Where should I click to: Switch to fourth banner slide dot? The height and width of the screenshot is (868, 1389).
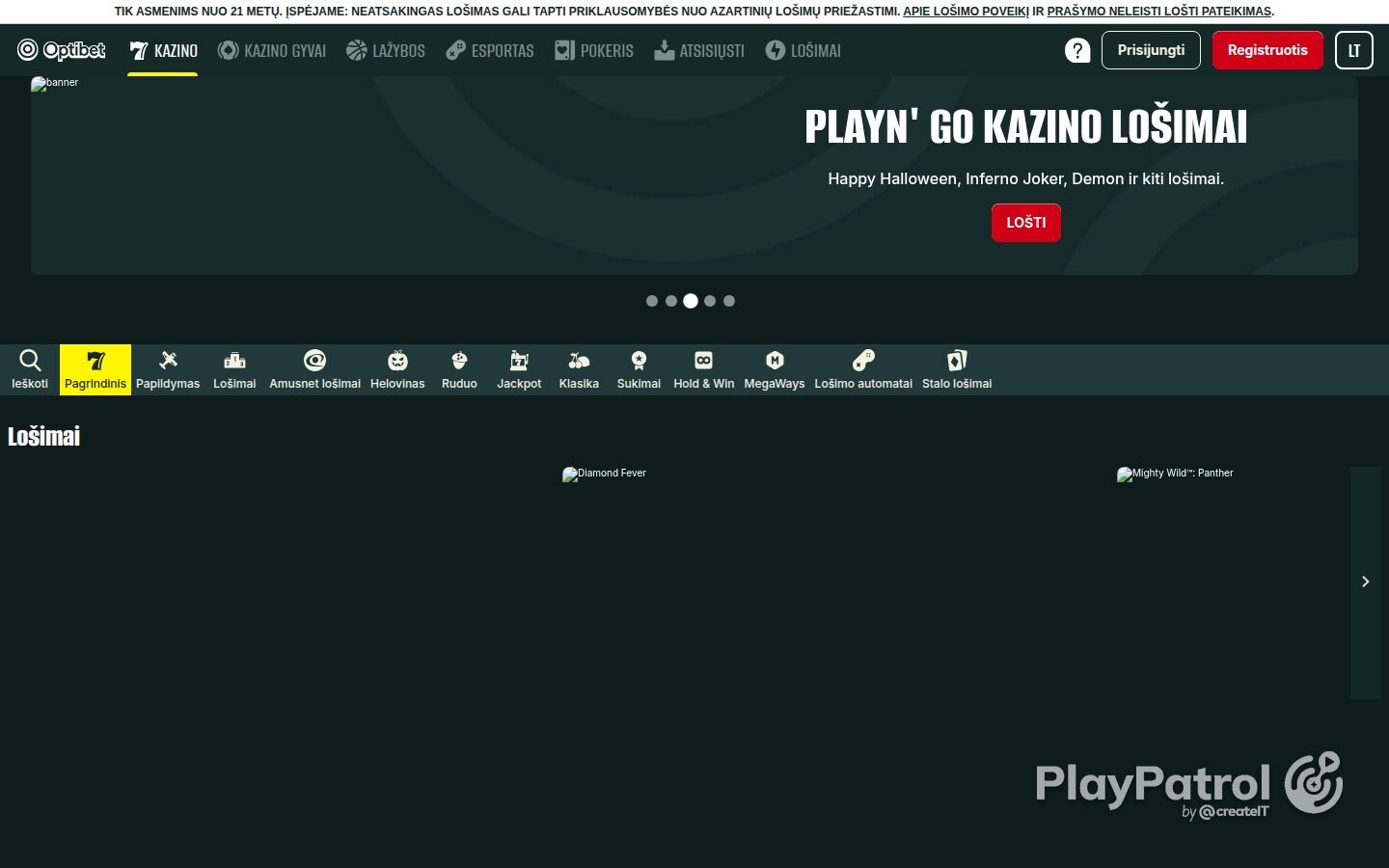coord(710,301)
